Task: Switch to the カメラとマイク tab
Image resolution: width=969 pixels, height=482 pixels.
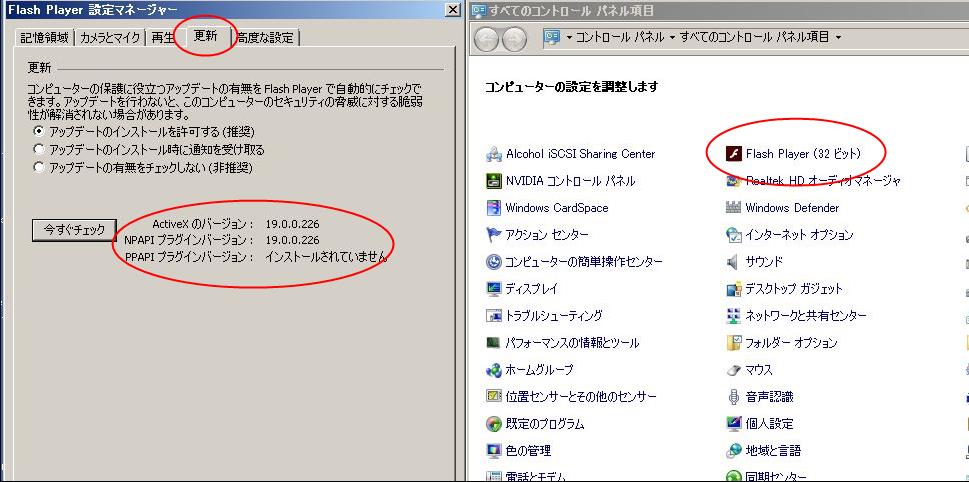Action: pos(110,37)
